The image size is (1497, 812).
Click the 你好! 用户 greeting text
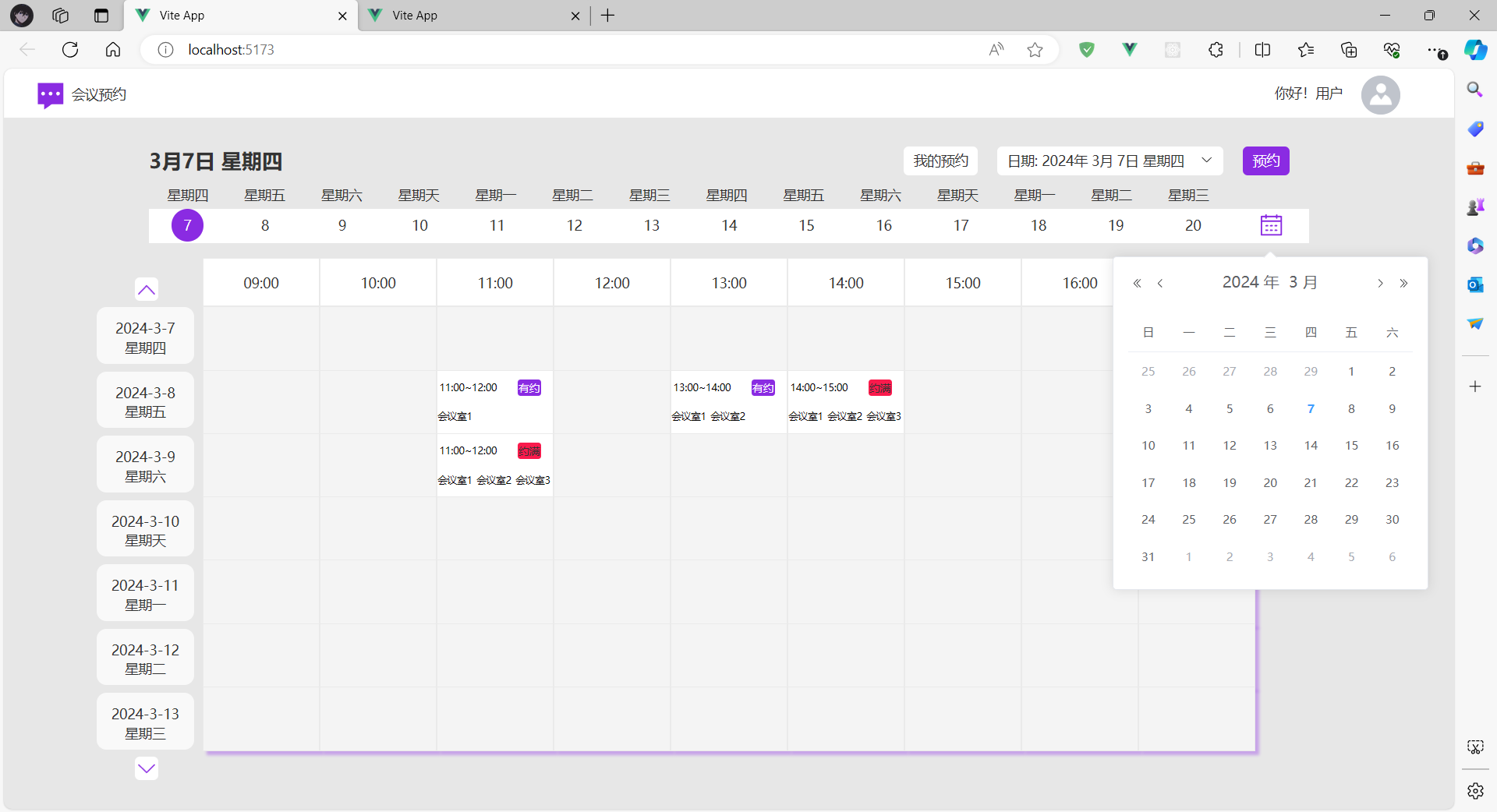coord(1308,94)
